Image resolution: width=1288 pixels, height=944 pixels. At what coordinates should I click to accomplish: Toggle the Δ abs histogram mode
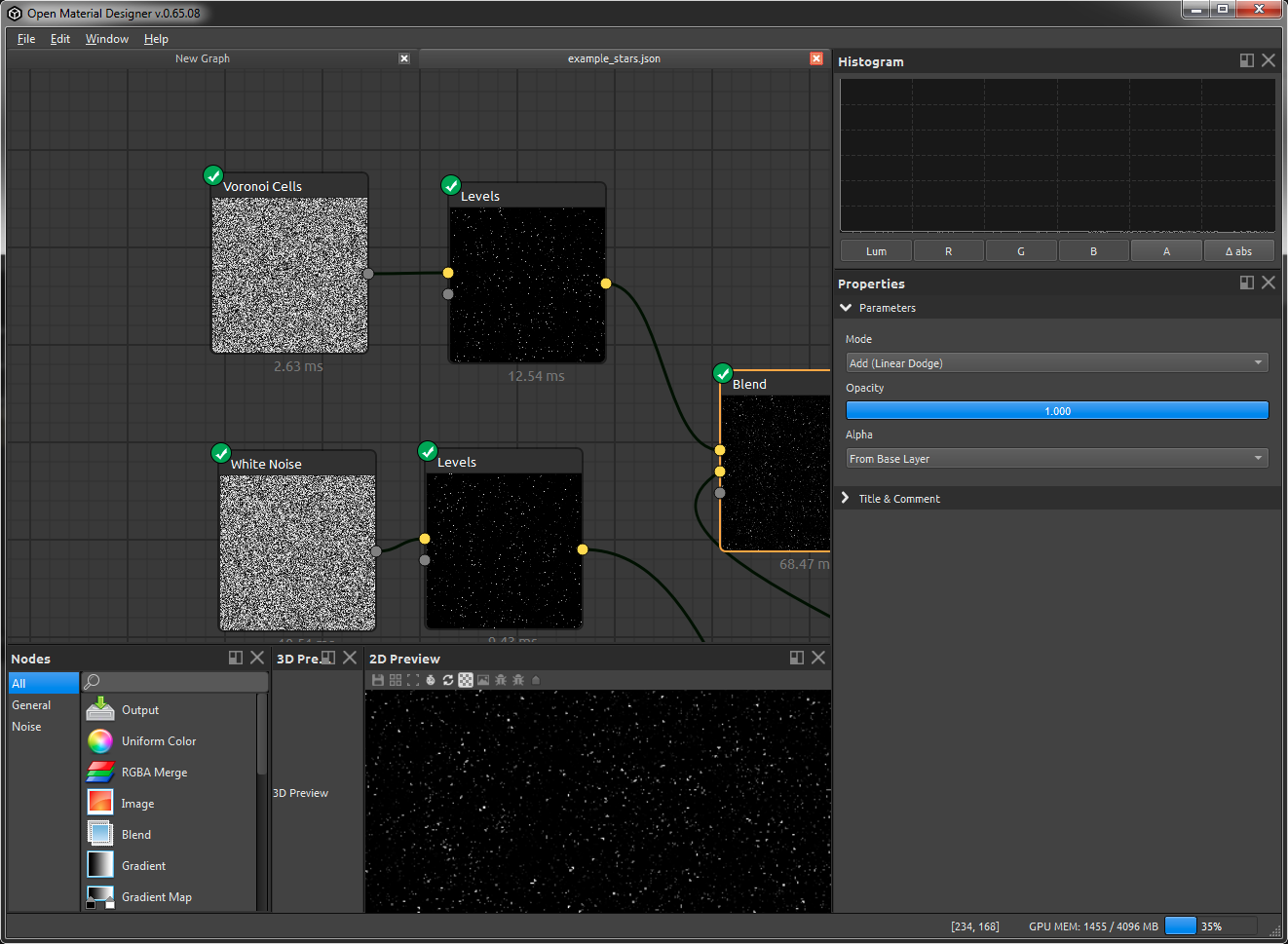1239,251
